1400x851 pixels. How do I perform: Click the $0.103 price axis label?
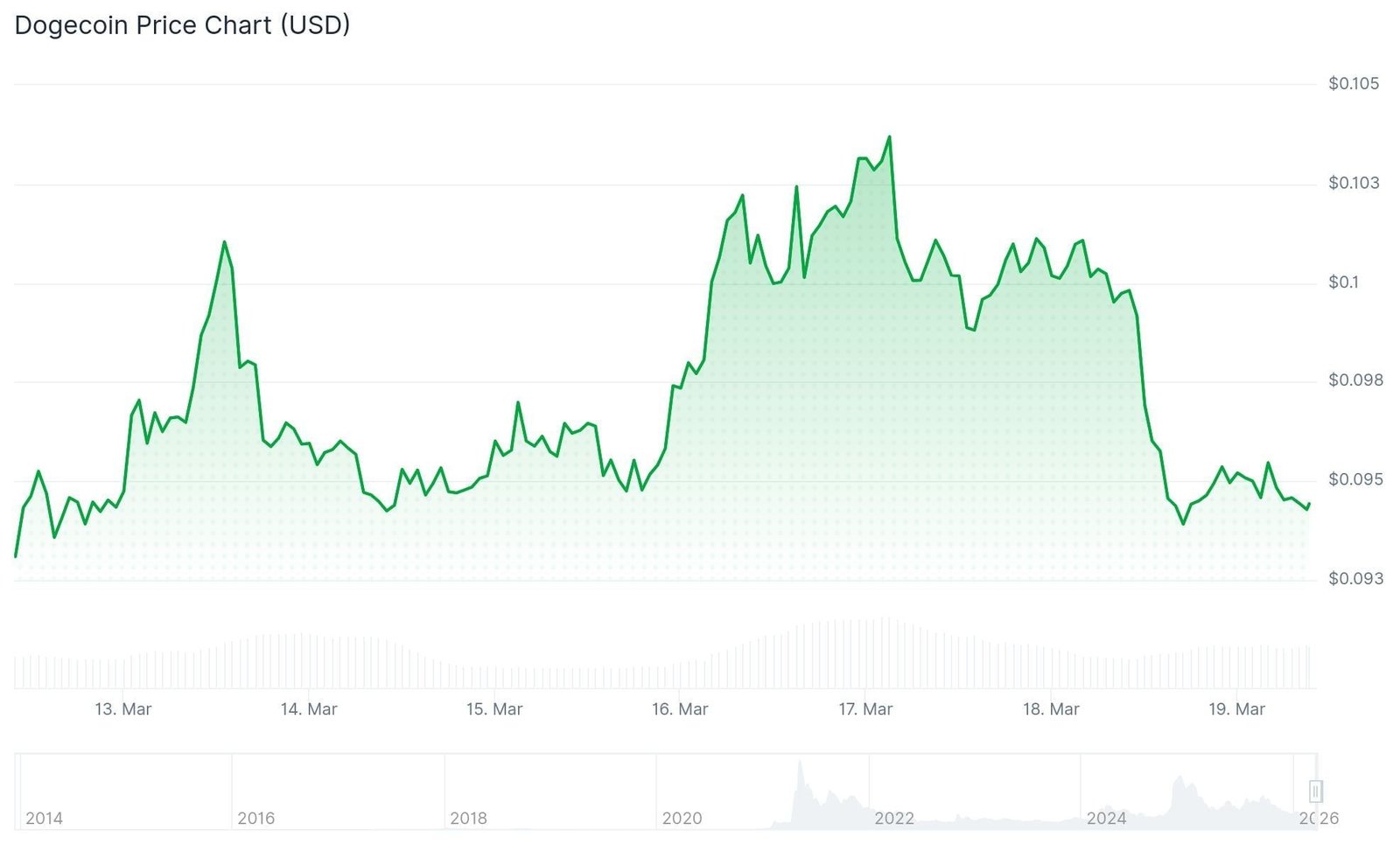point(1353,183)
